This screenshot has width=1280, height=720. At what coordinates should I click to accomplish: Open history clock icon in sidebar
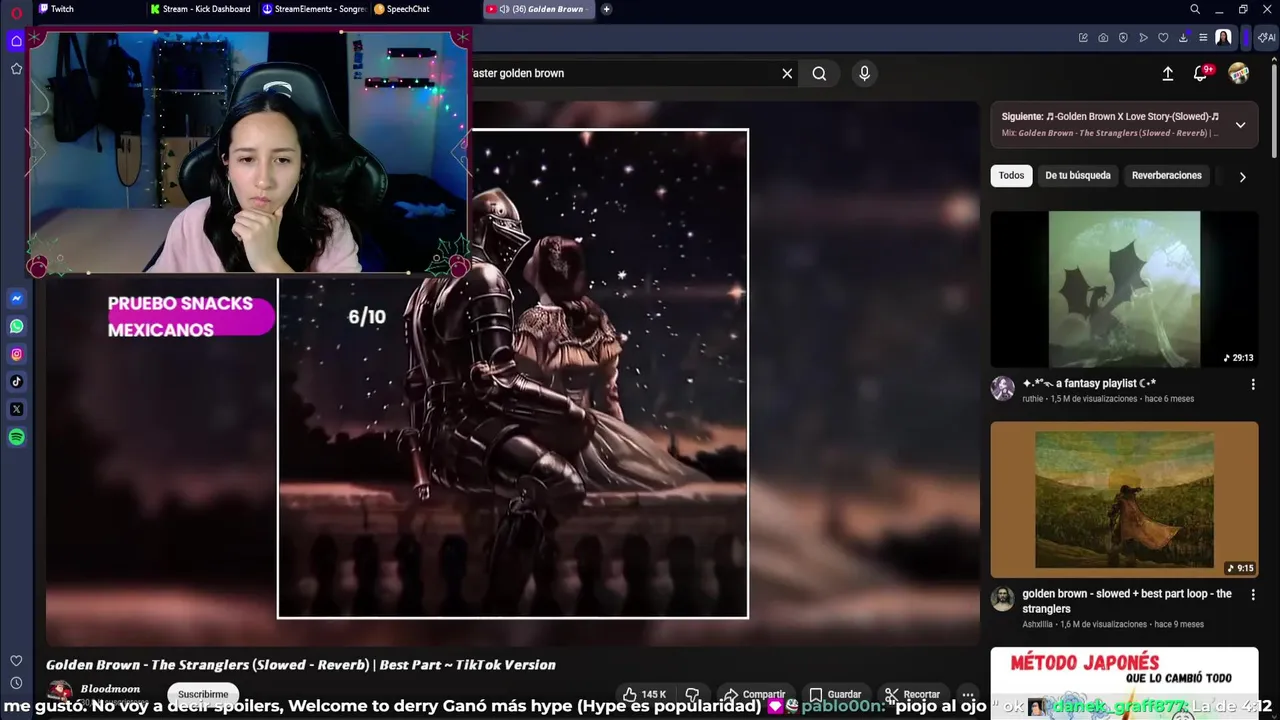tap(16, 683)
